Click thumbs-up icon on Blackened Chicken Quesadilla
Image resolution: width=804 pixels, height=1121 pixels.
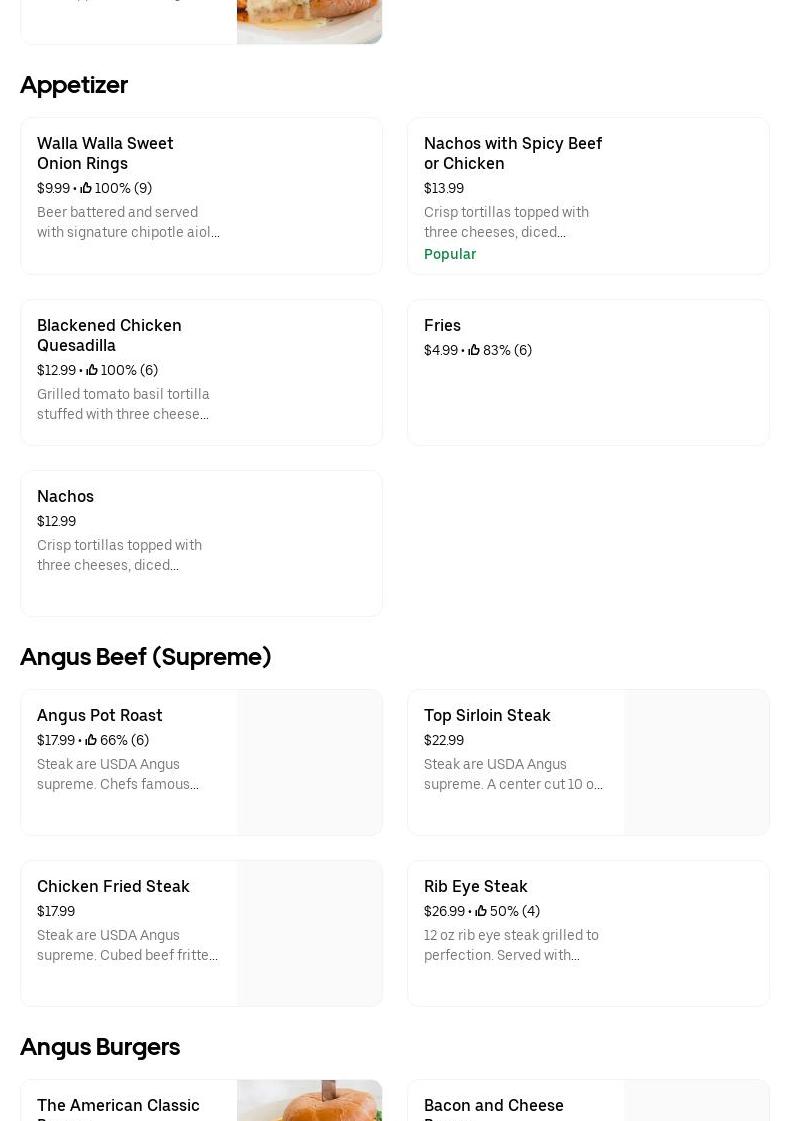pos(92,370)
